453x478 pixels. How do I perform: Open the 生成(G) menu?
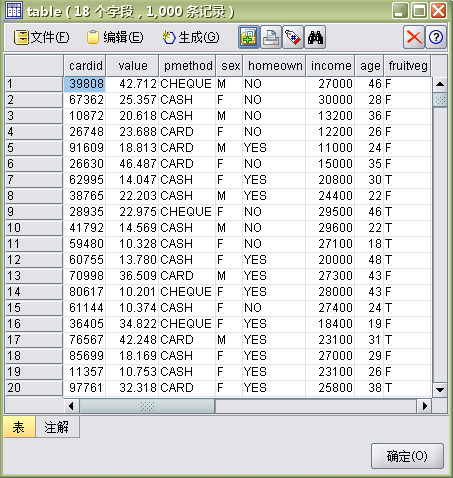pos(191,37)
